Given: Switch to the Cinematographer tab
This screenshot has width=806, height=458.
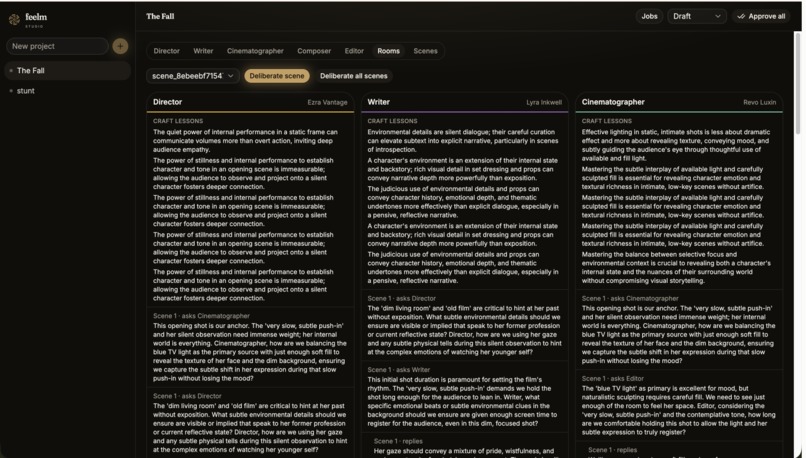Looking at the screenshot, I should point(255,51).
